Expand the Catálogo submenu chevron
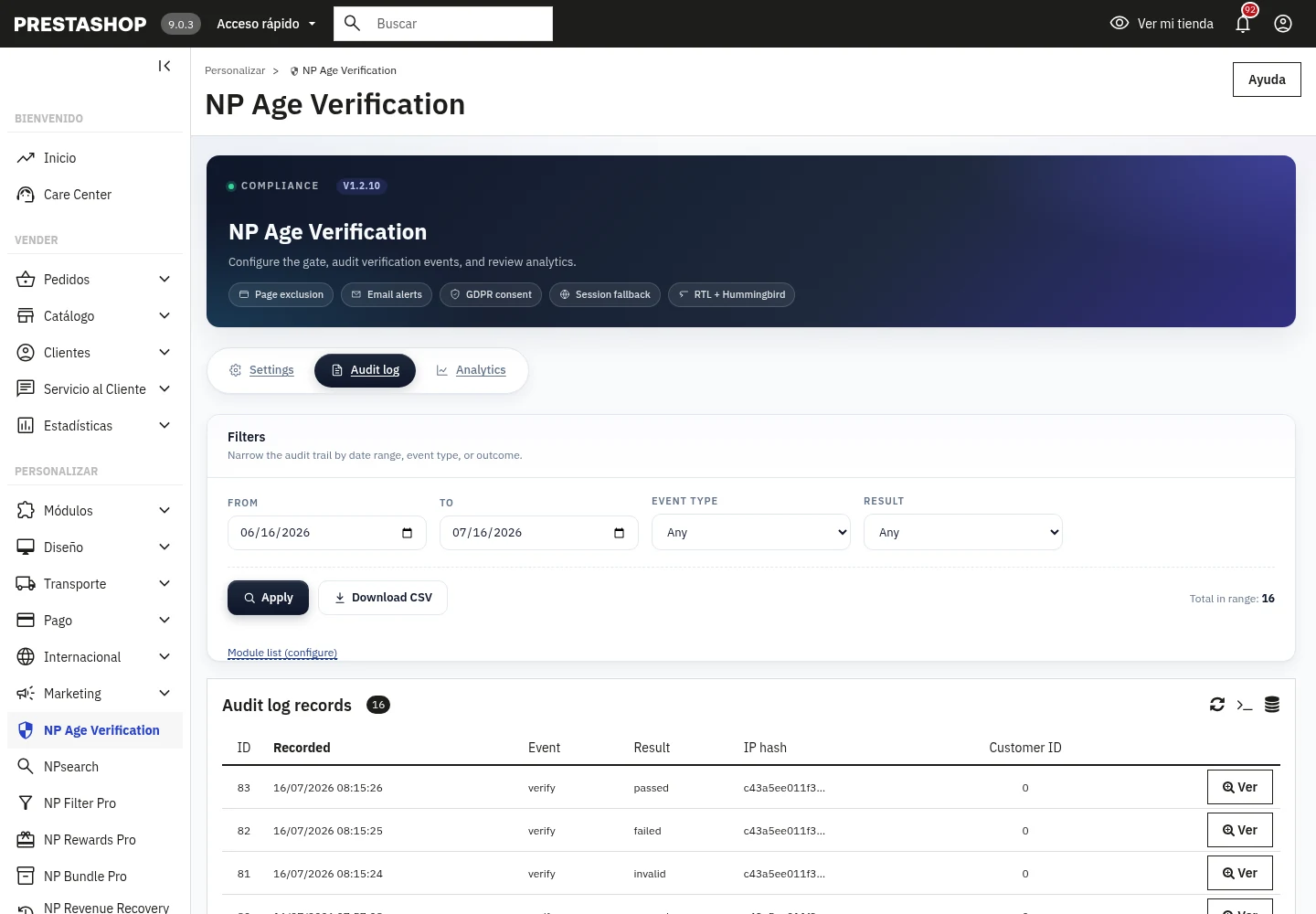This screenshot has width=1316, height=914. click(x=164, y=316)
